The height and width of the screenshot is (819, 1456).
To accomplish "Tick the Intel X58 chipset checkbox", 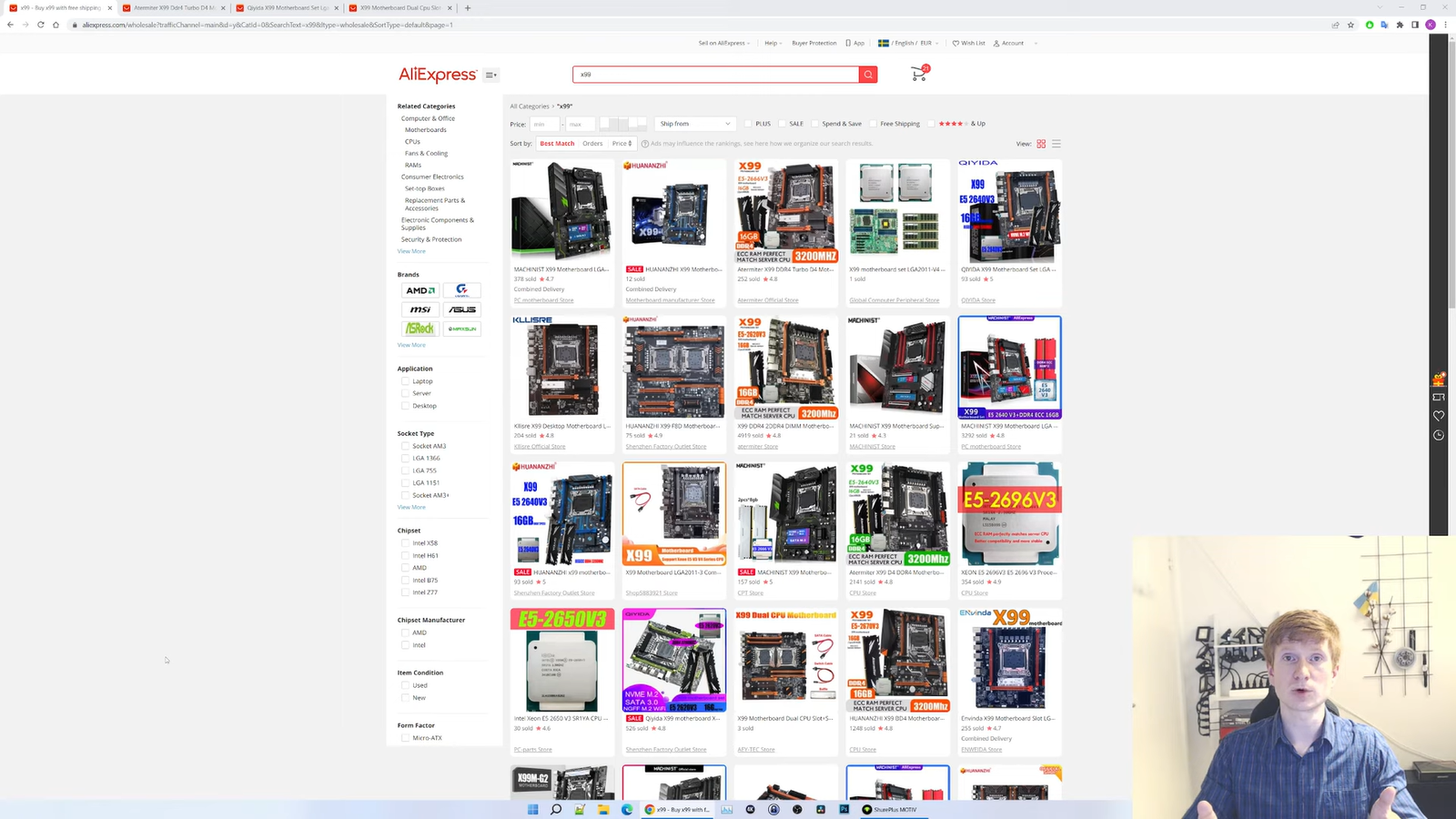I will [x=406, y=543].
